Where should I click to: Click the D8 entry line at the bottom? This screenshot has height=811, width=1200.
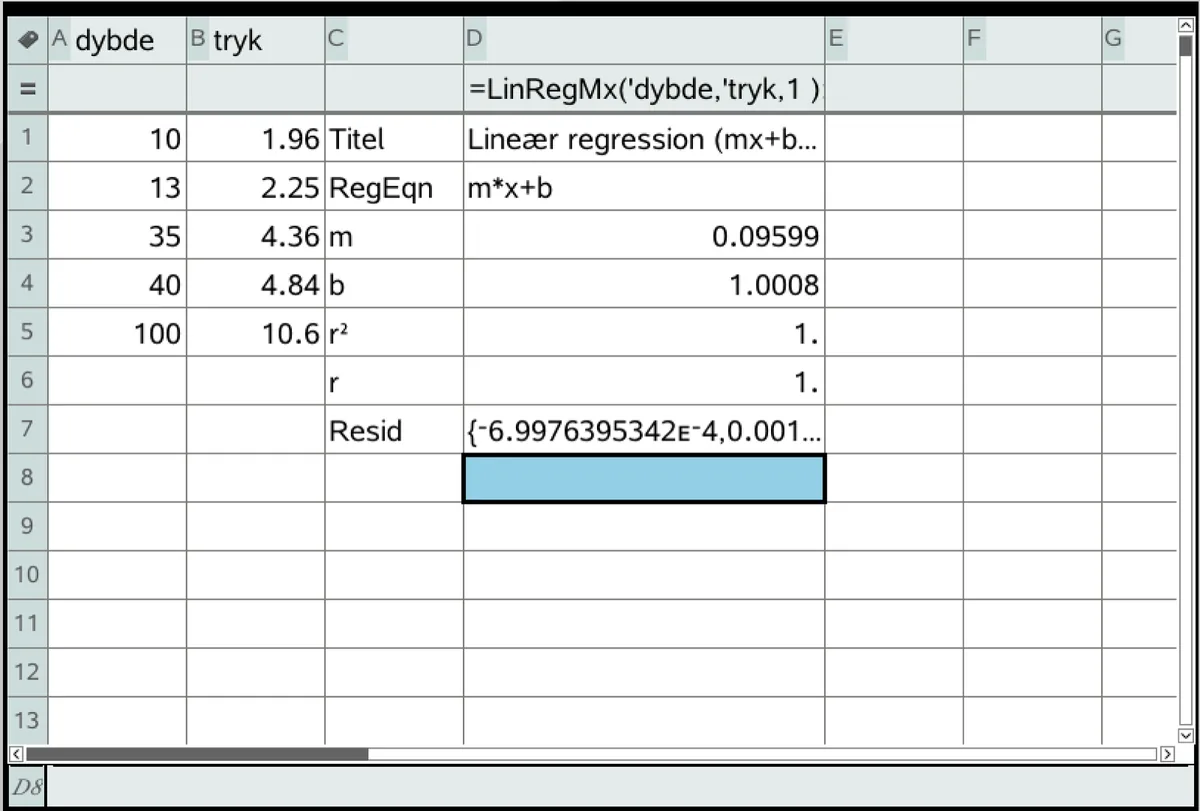click(622, 788)
